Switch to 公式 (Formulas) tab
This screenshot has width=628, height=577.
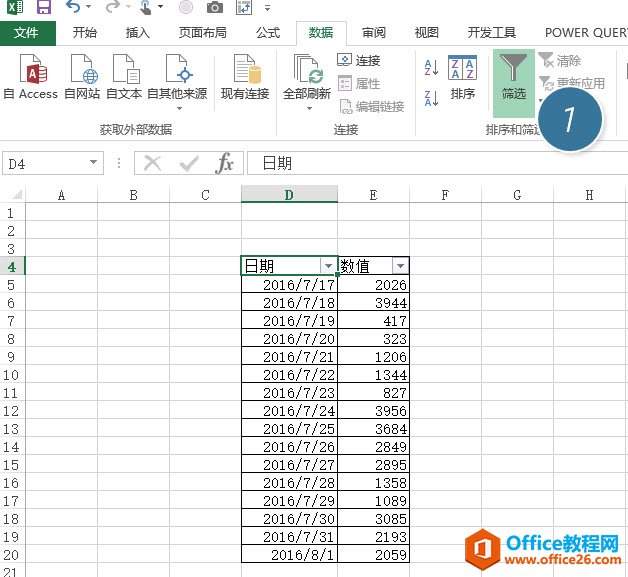click(x=268, y=32)
